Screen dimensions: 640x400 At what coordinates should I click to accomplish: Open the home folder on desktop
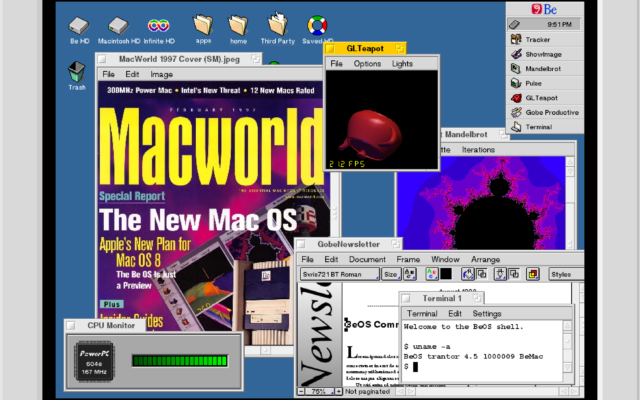click(238, 25)
